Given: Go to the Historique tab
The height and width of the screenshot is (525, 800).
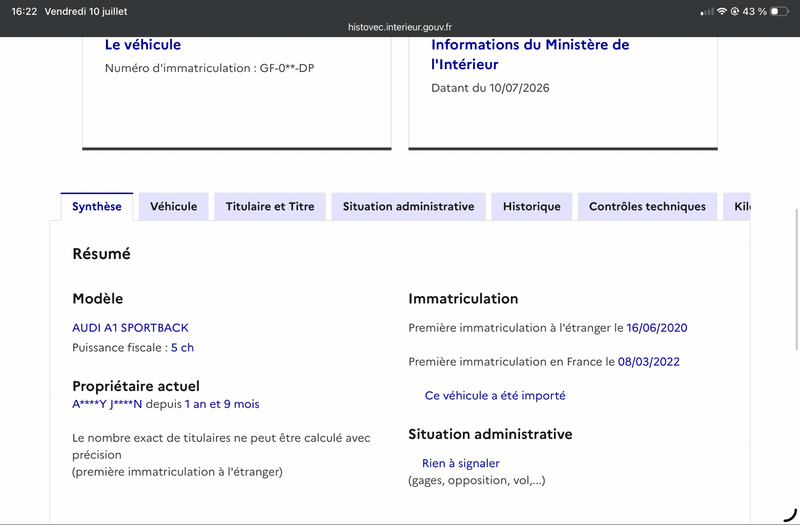Looking at the screenshot, I should (x=532, y=207).
